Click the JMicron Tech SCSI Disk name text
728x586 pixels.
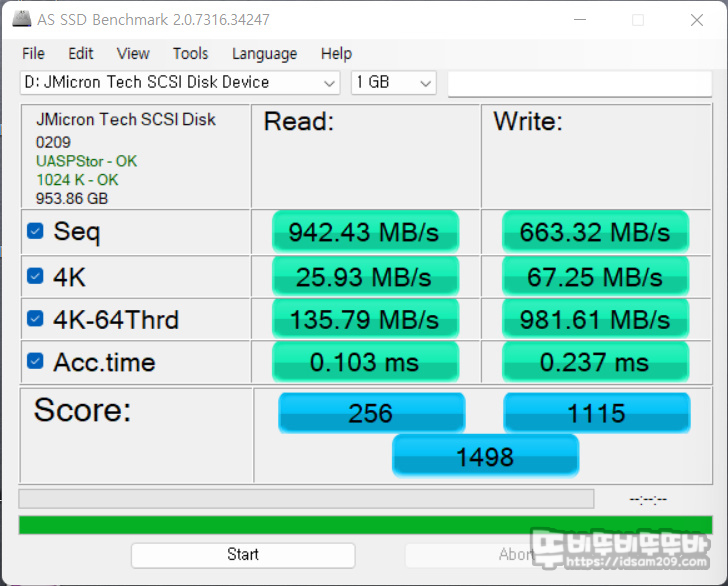(x=126, y=119)
